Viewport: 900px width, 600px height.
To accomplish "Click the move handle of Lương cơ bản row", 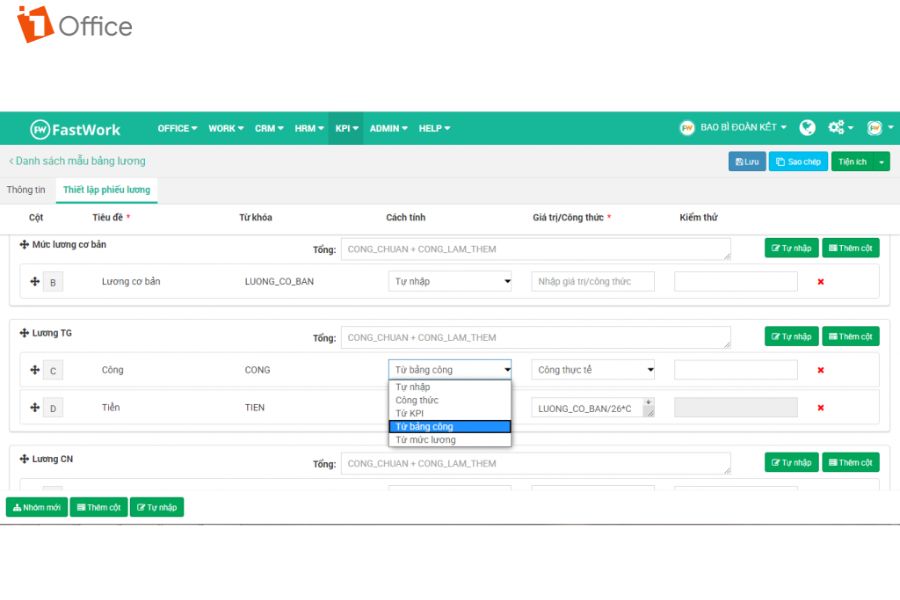I will (x=35, y=281).
